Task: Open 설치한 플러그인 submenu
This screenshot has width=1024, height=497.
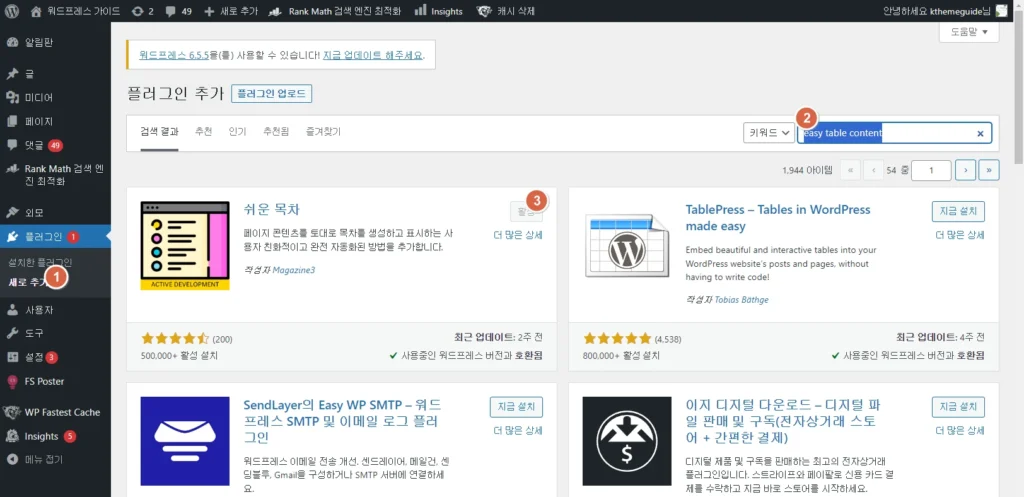Action: 40,262
